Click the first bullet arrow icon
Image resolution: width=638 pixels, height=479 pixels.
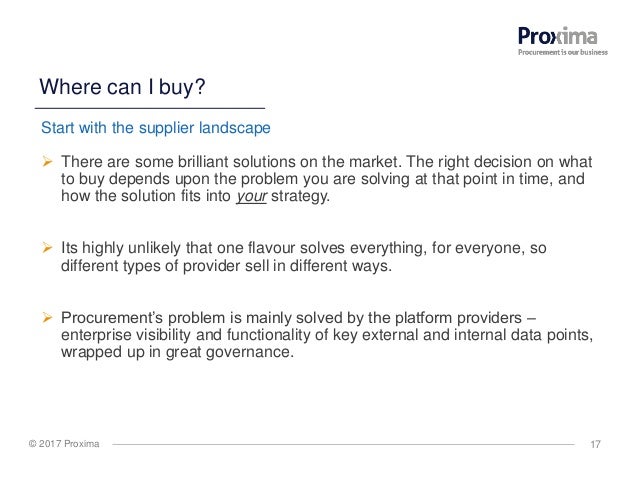pyautogui.click(x=46, y=162)
